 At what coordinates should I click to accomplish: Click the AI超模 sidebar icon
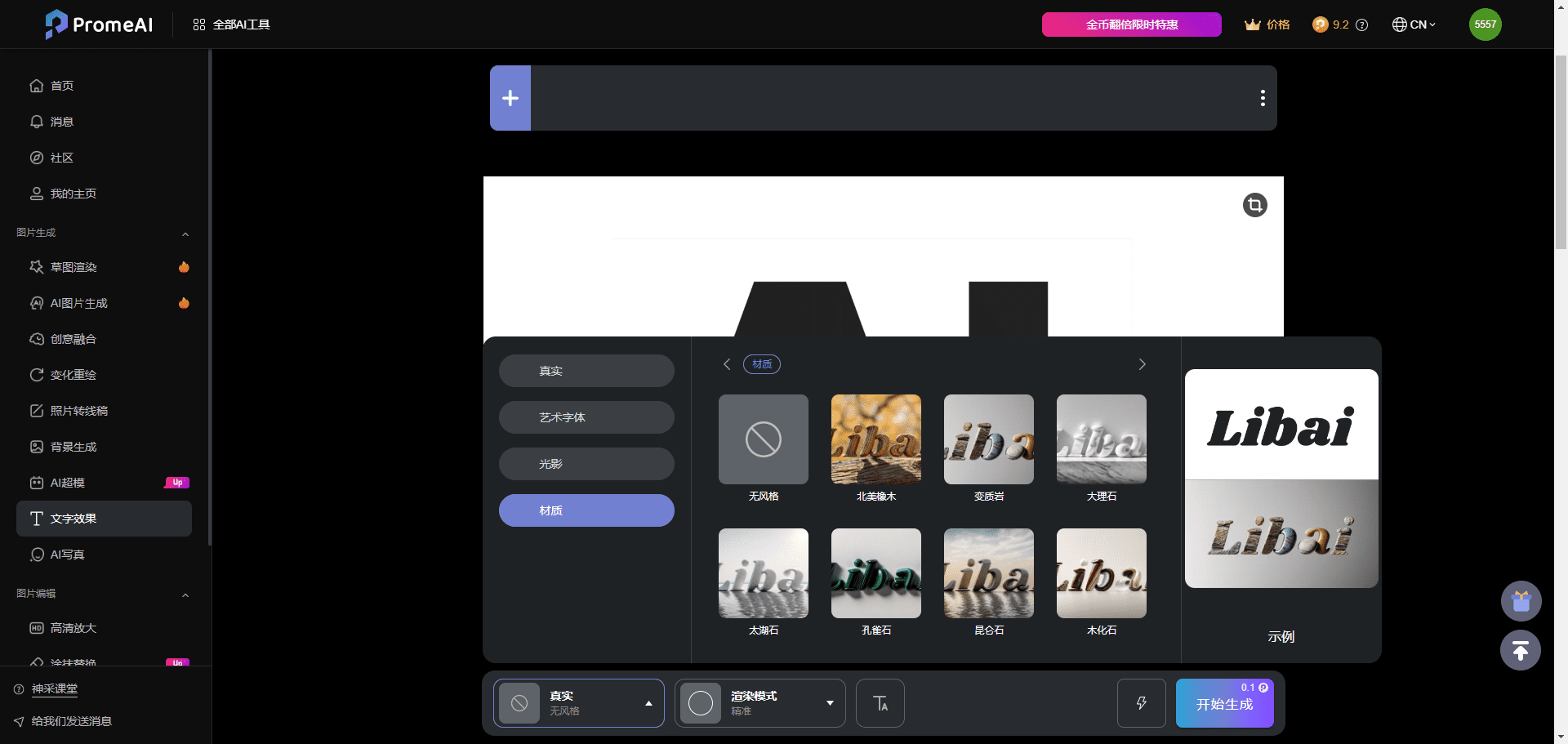point(37,483)
